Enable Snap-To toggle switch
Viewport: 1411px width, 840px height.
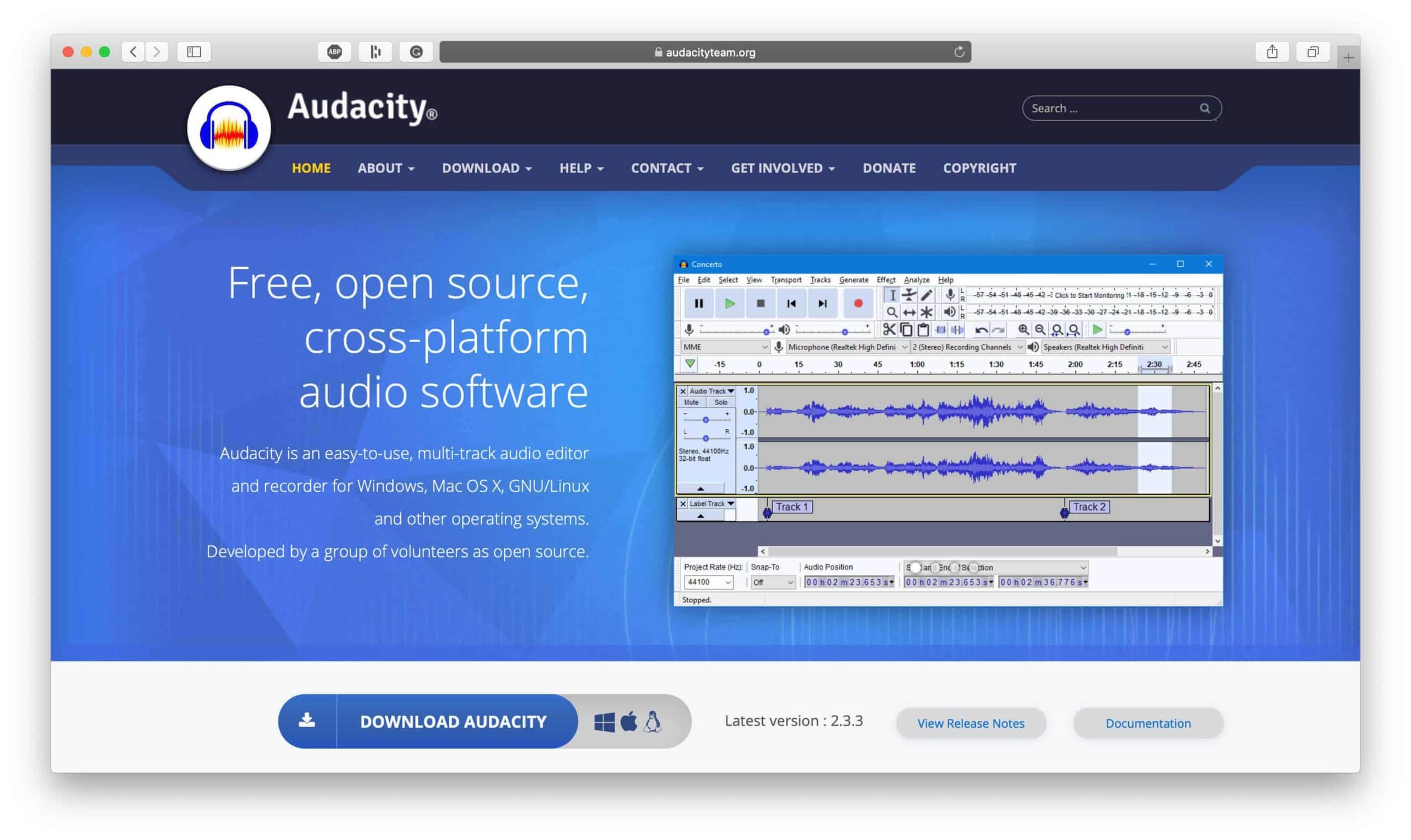pyautogui.click(x=771, y=582)
